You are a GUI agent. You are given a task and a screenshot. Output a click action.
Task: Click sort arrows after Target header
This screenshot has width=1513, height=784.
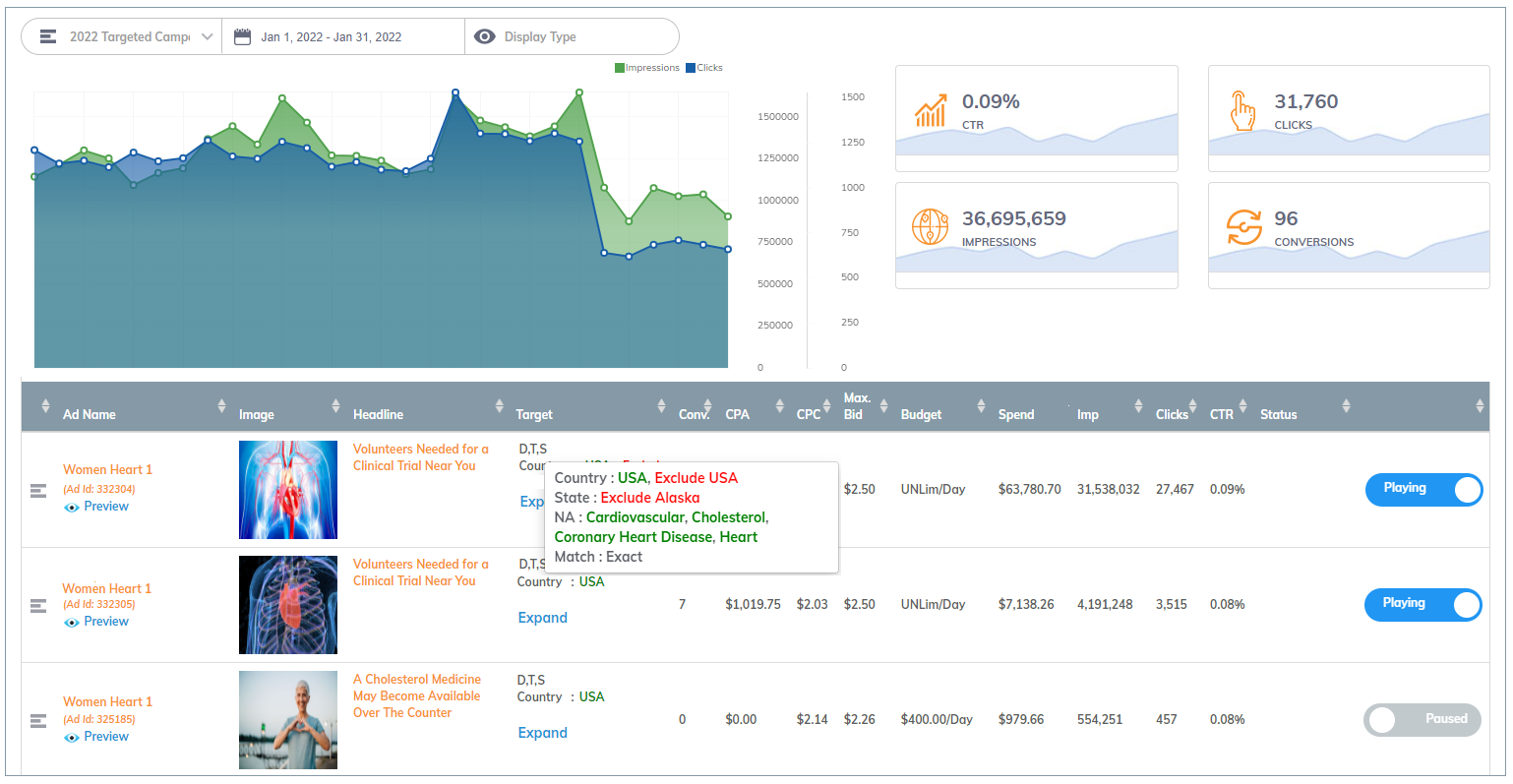tap(661, 405)
